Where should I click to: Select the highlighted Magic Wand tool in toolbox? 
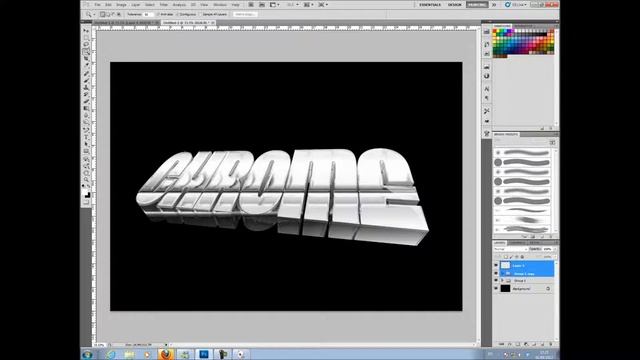click(x=86, y=52)
